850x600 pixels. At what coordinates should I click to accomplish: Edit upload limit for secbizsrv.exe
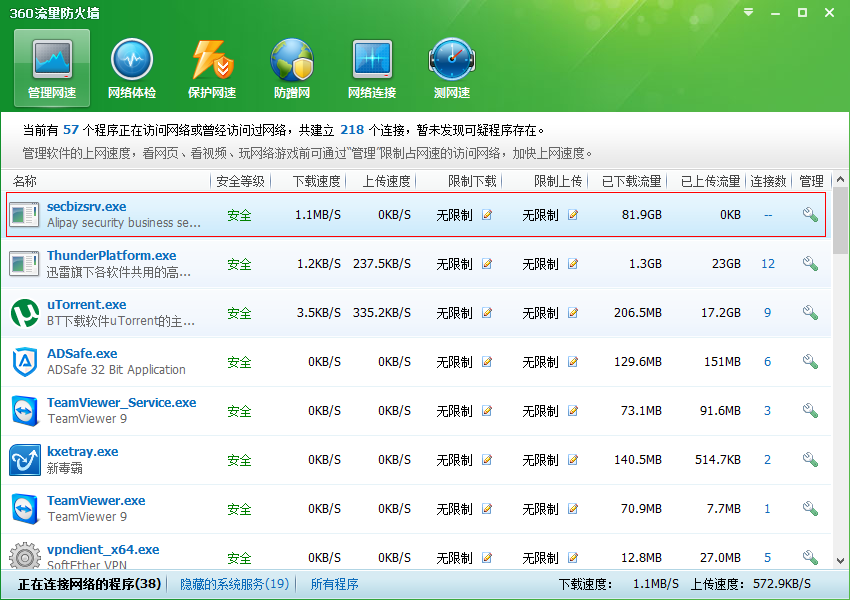(x=573, y=215)
